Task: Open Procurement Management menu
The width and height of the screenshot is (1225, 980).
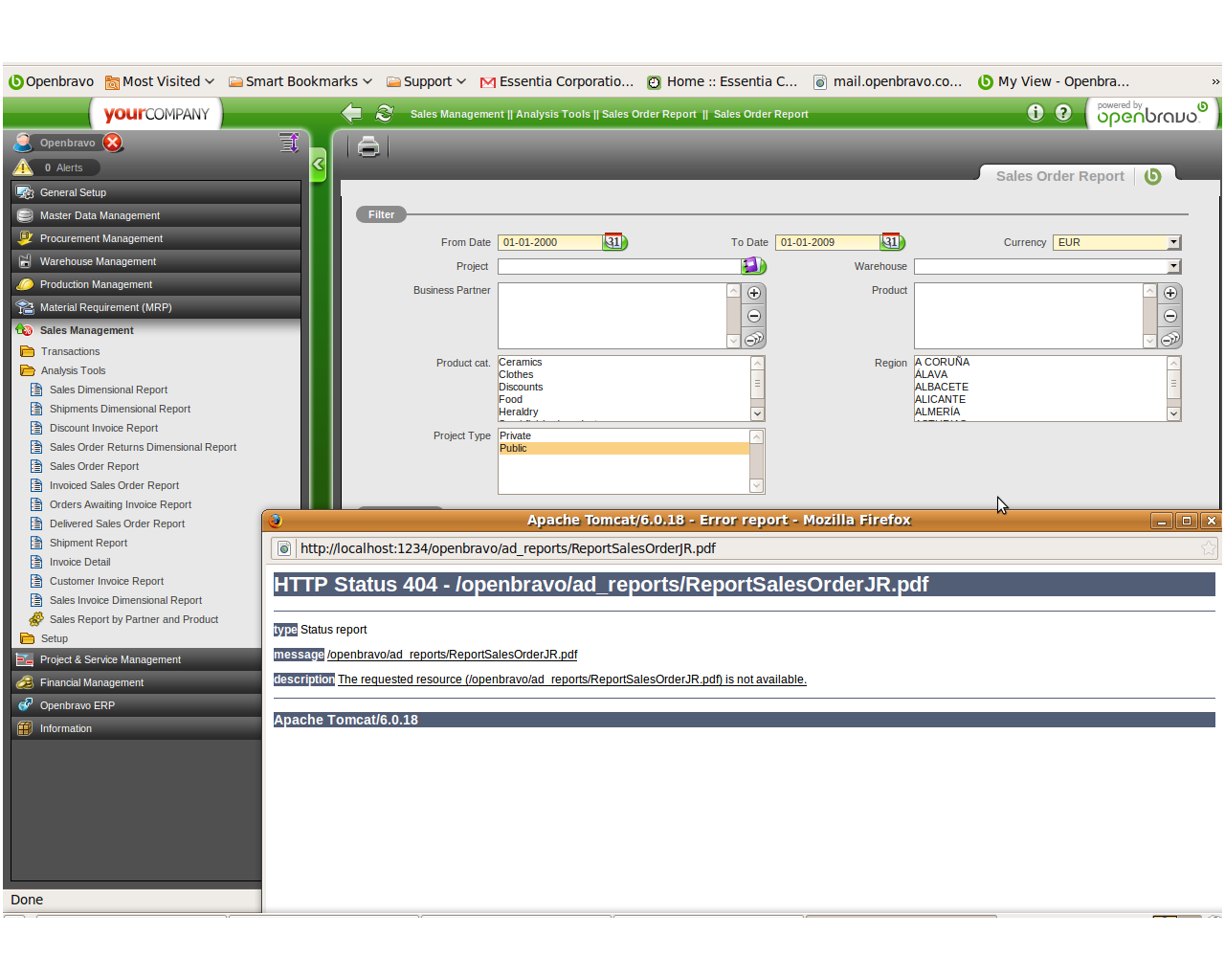Action: coord(156,238)
